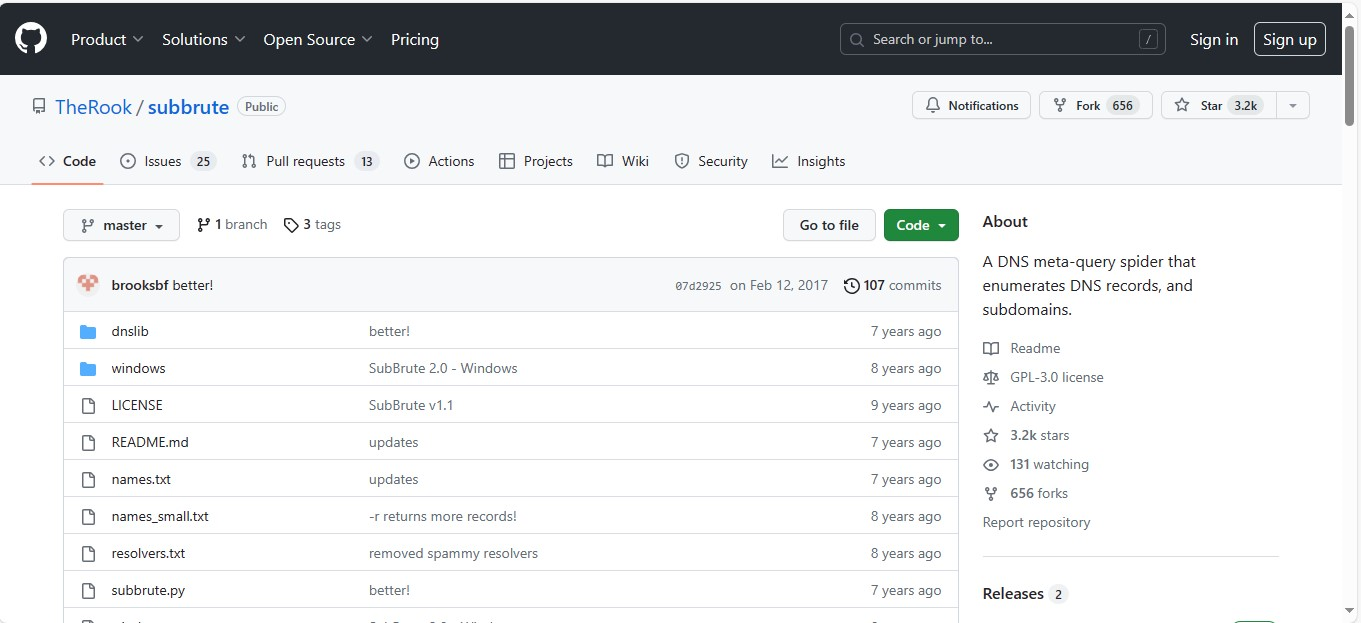Click the tag icon next to 3 tags
Viewport: 1361px width, 623px height.
[291, 225]
